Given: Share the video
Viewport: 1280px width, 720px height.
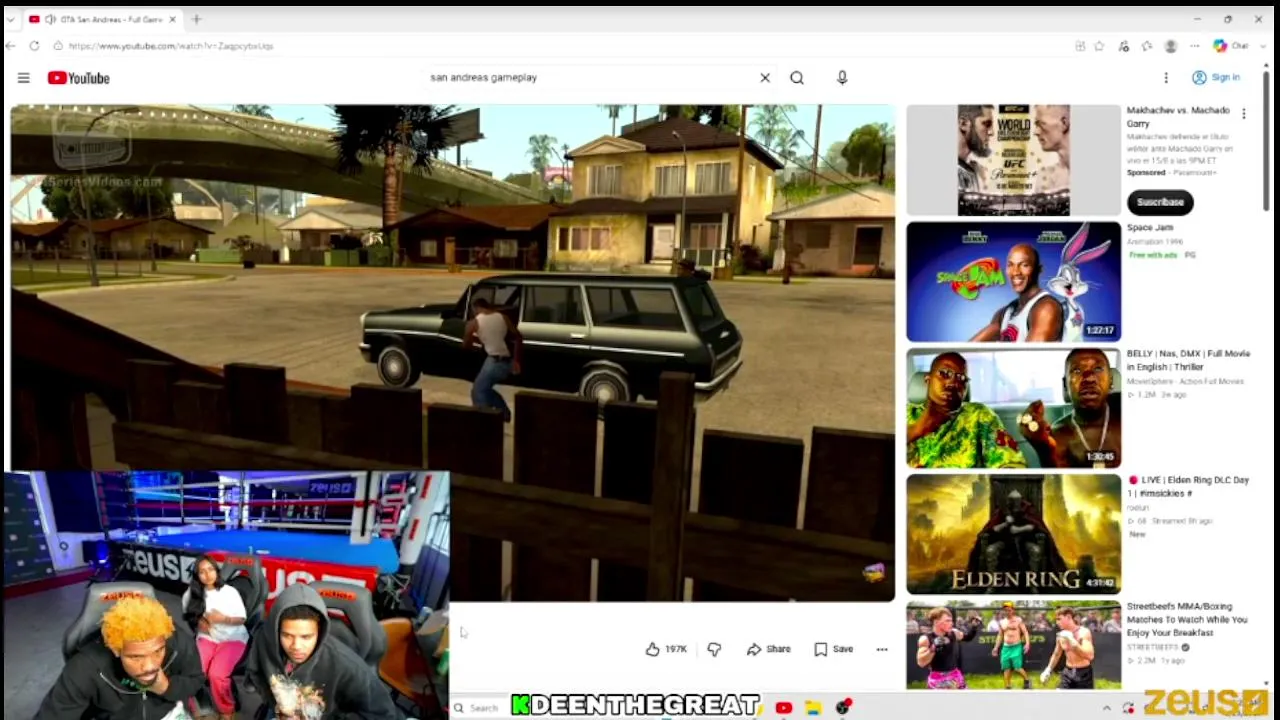Looking at the screenshot, I should 768,649.
